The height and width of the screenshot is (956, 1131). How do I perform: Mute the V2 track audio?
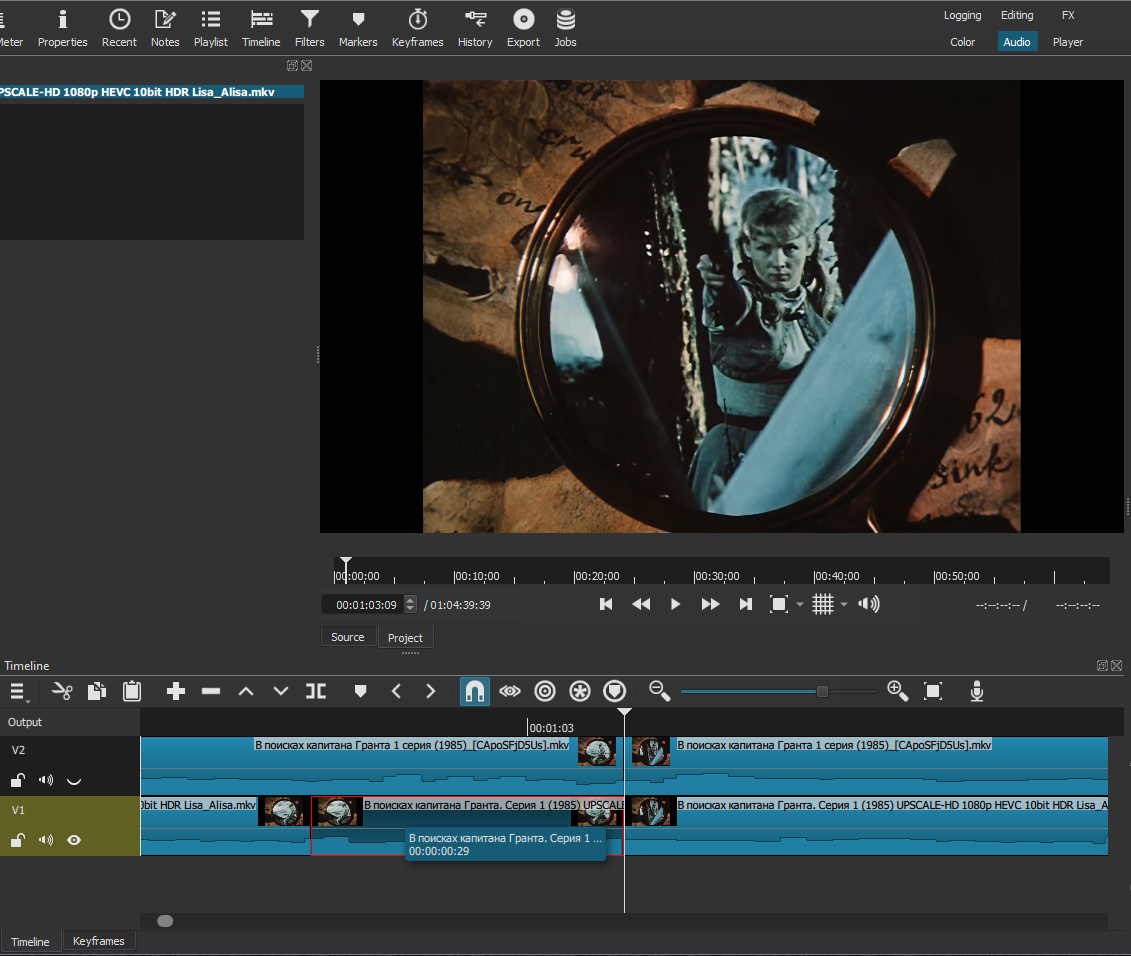tap(46, 780)
